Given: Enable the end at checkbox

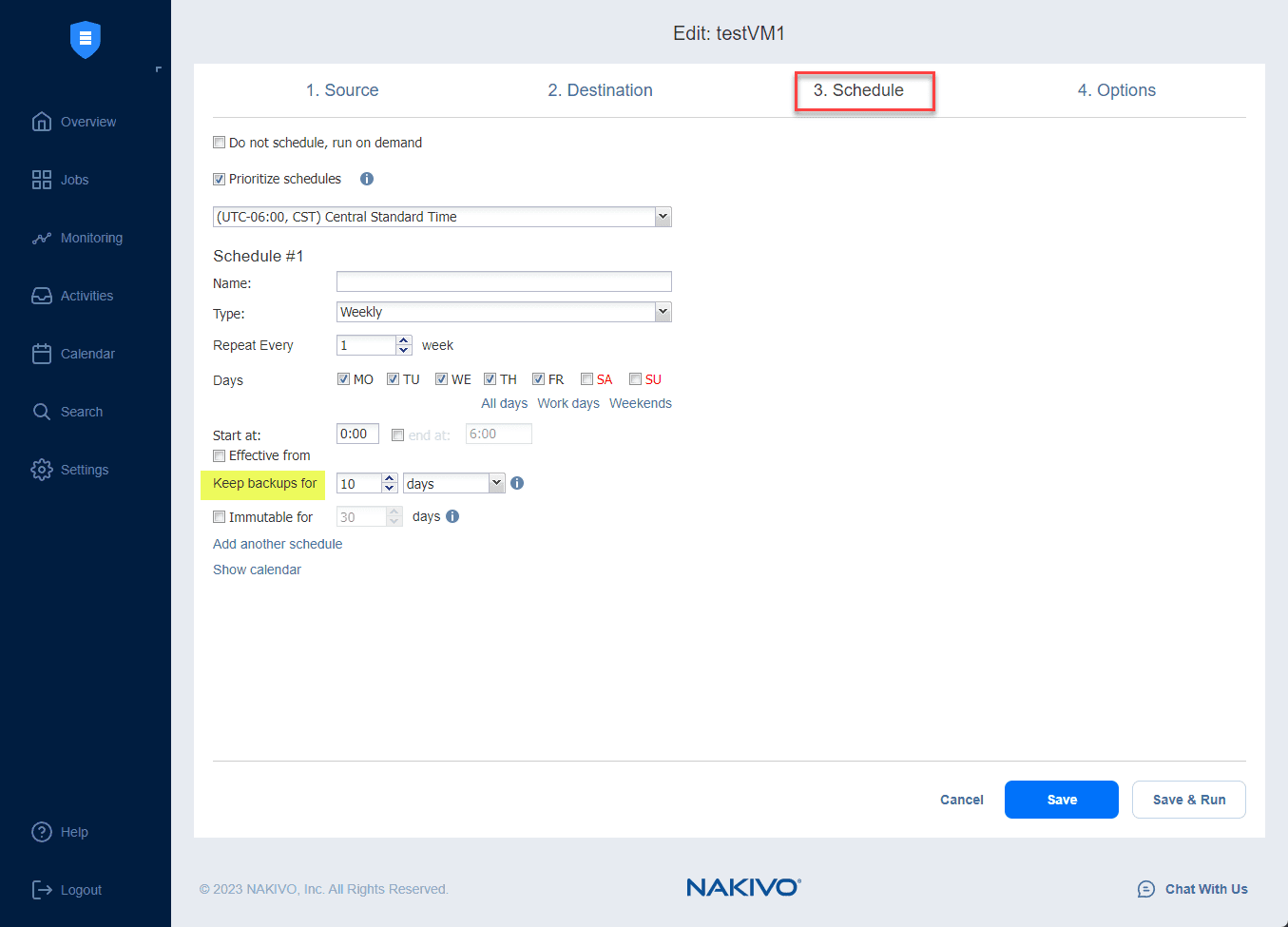Looking at the screenshot, I should tap(397, 435).
